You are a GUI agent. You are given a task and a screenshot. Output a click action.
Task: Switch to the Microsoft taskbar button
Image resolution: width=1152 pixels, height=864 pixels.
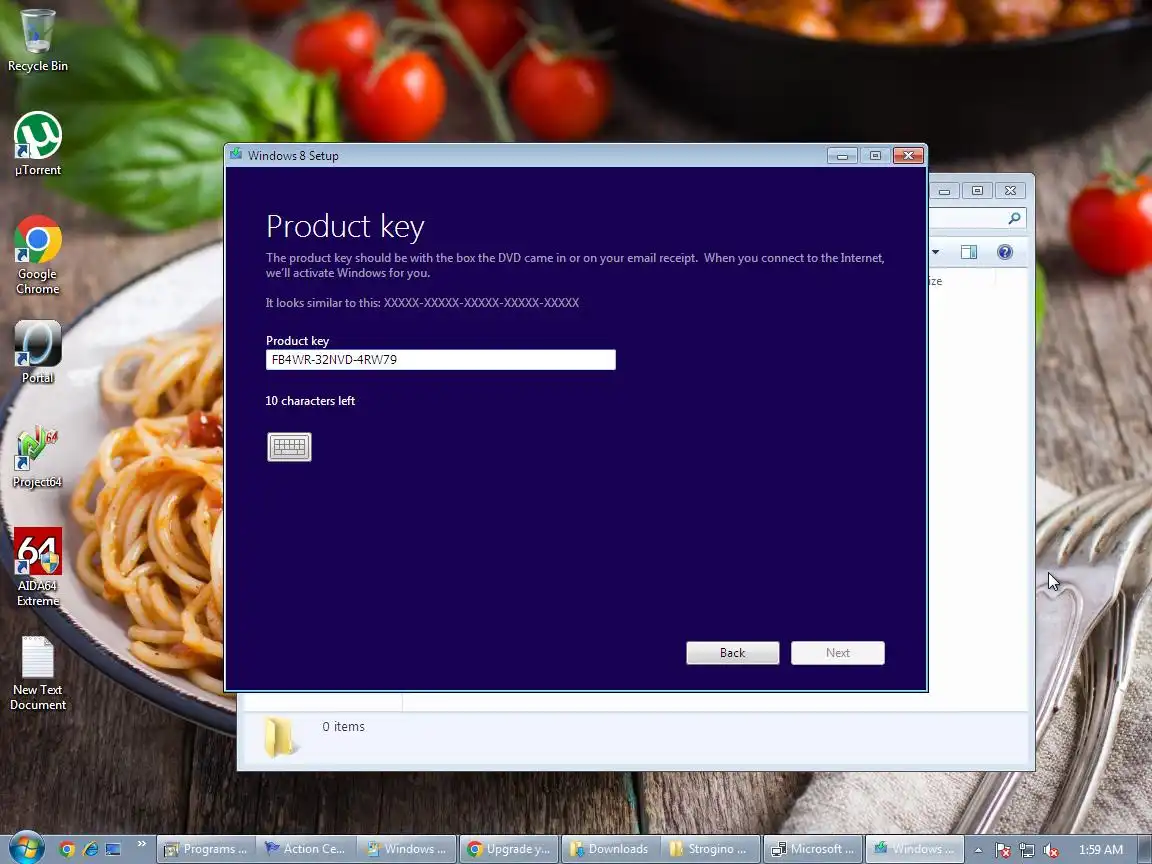pyautogui.click(x=813, y=849)
